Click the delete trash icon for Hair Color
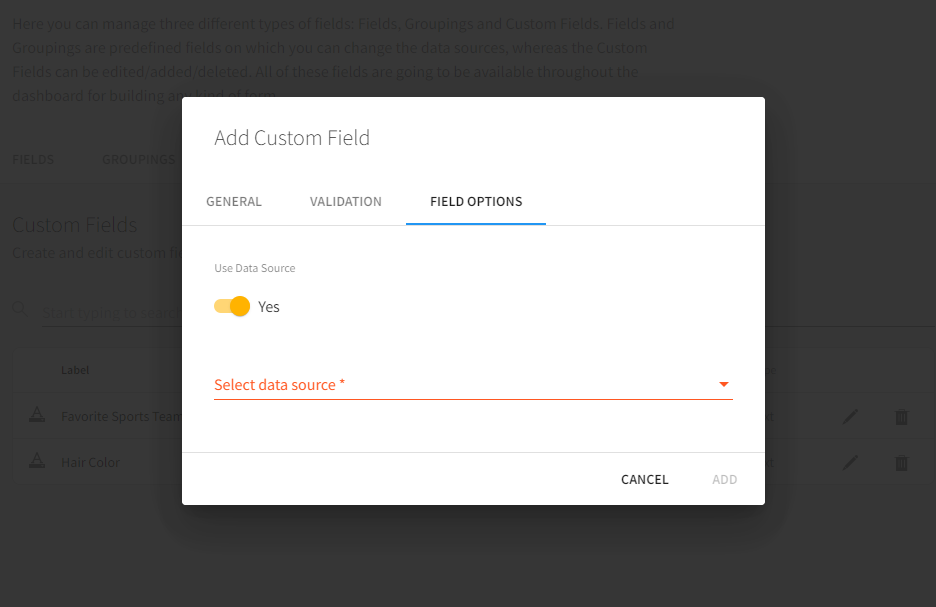The image size is (936, 607). (901, 462)
